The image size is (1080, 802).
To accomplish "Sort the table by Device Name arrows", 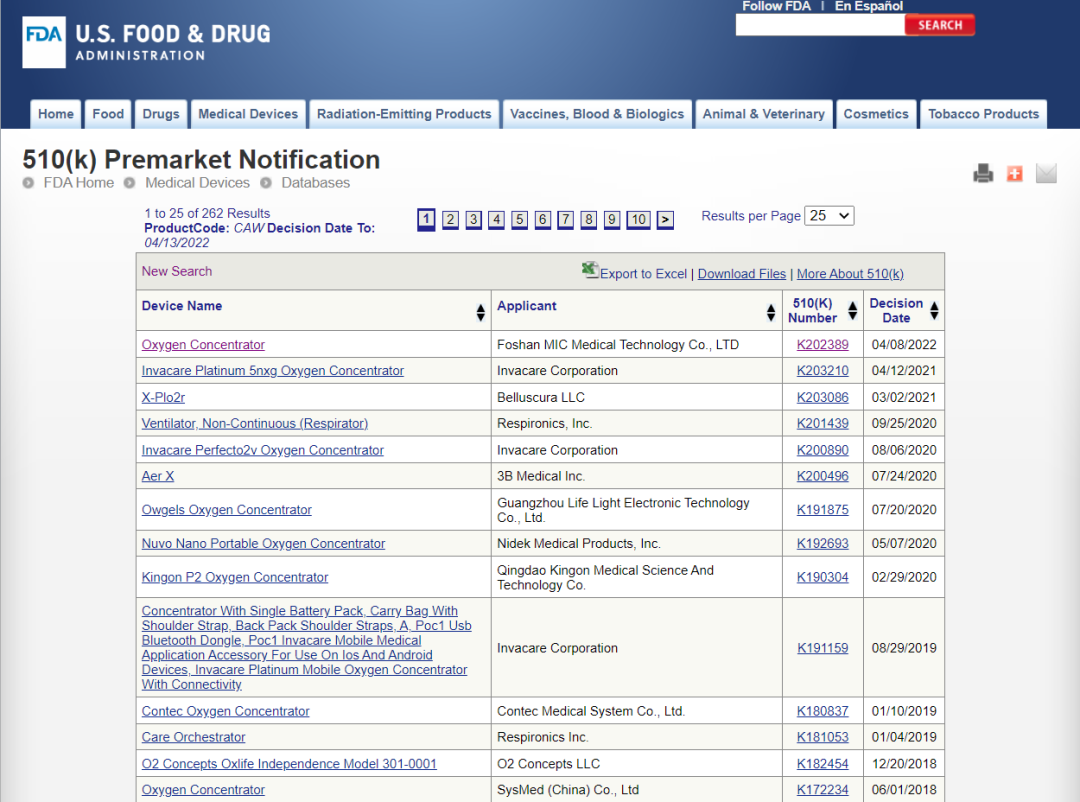I will pos(480,312).
